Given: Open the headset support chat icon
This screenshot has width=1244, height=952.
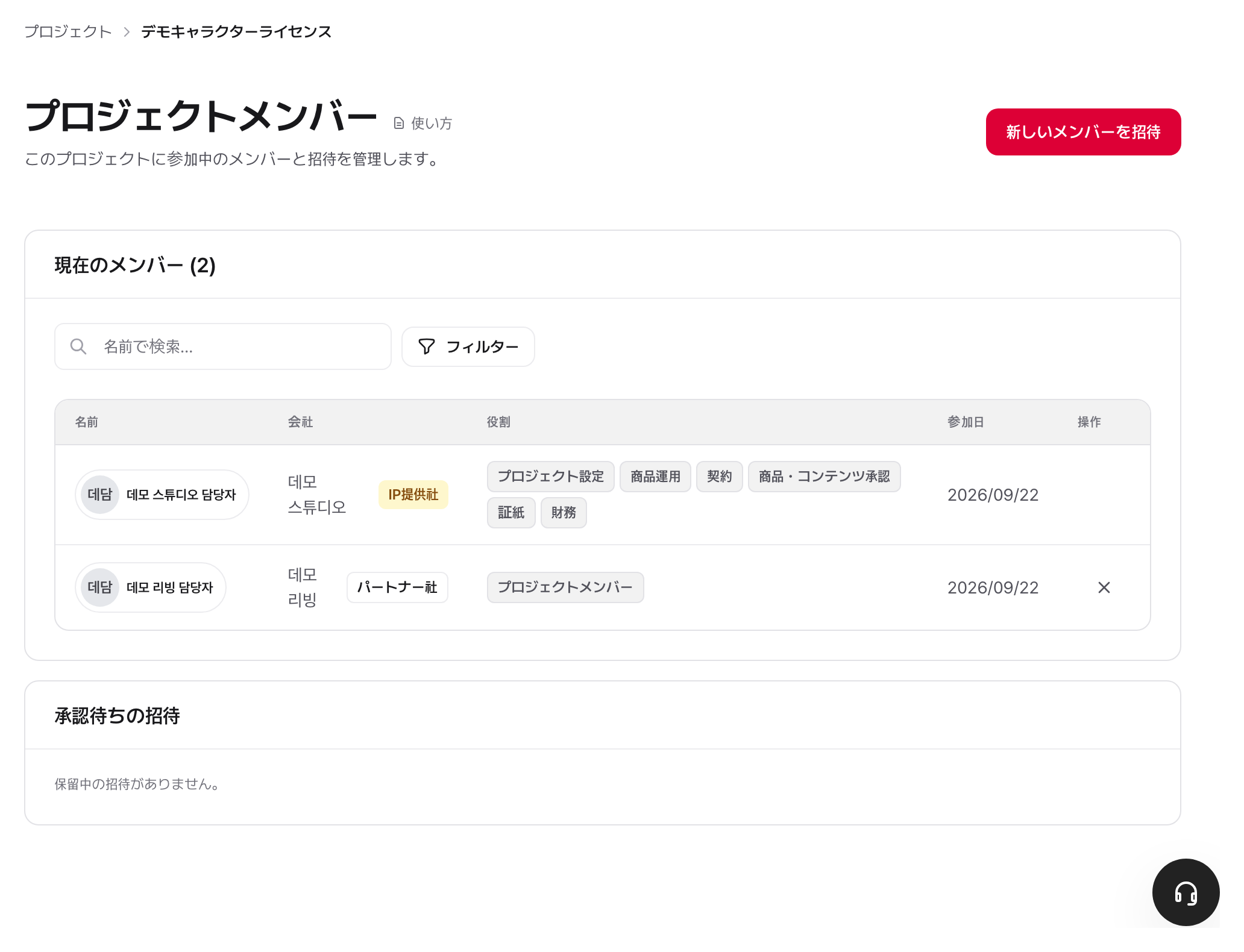Looking at the screenshot, I should 1186,892.
